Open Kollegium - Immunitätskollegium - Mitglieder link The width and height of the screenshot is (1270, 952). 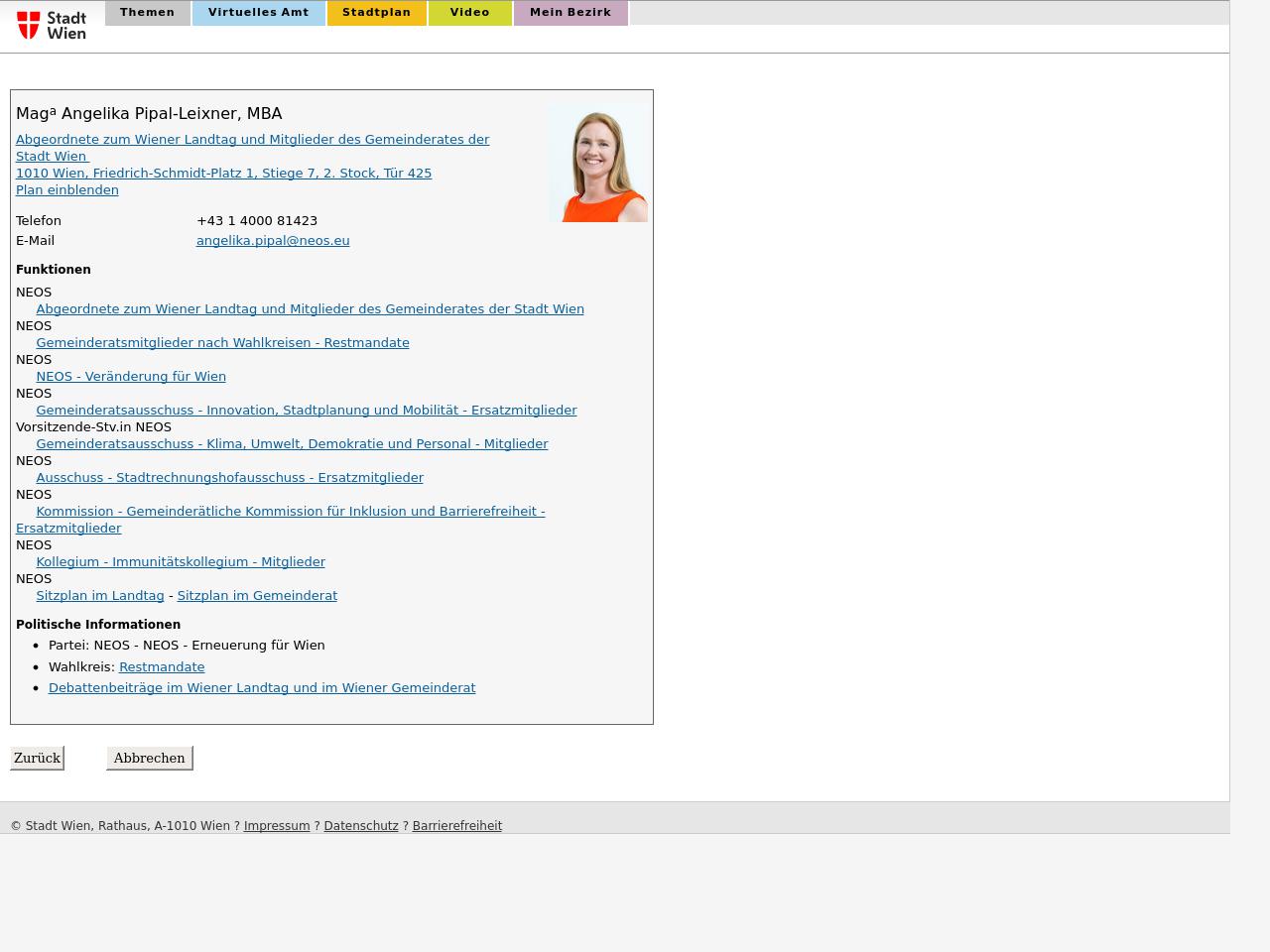click(181, 562)
